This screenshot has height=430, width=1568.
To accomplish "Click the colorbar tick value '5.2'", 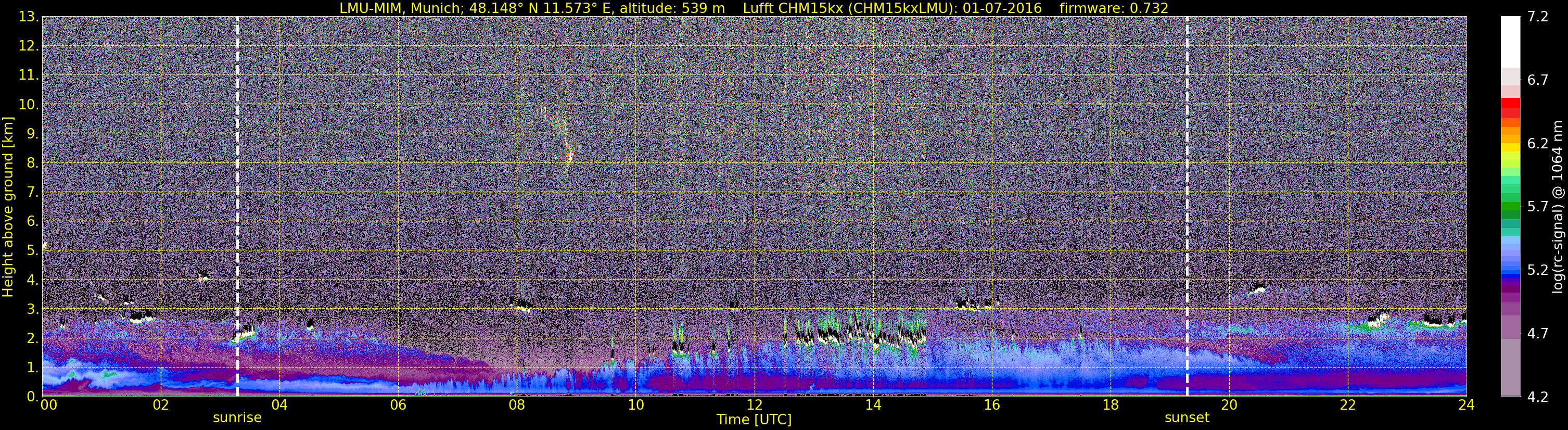I will click(x=1538, y=270).
